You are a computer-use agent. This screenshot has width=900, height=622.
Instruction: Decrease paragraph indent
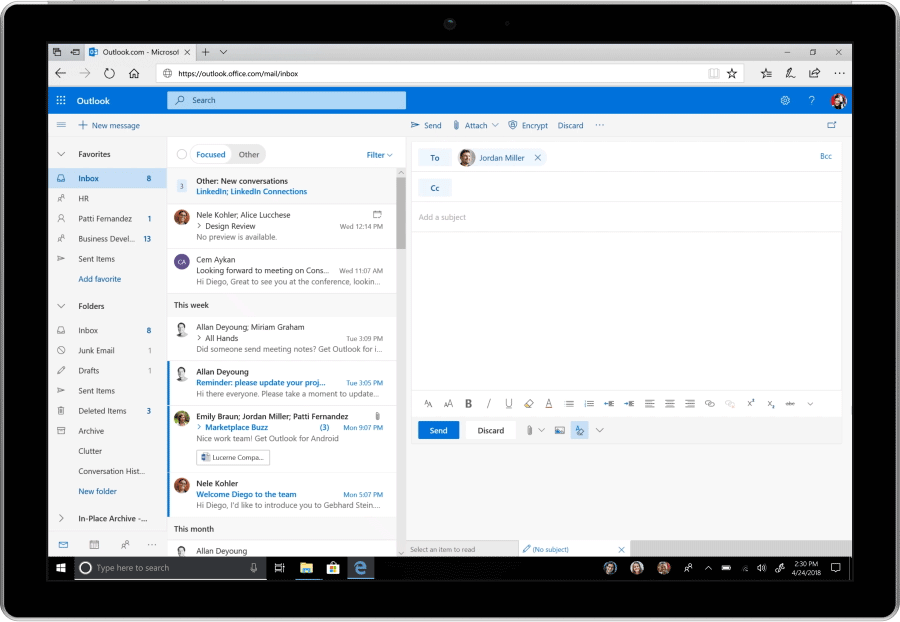pos(609,404)
